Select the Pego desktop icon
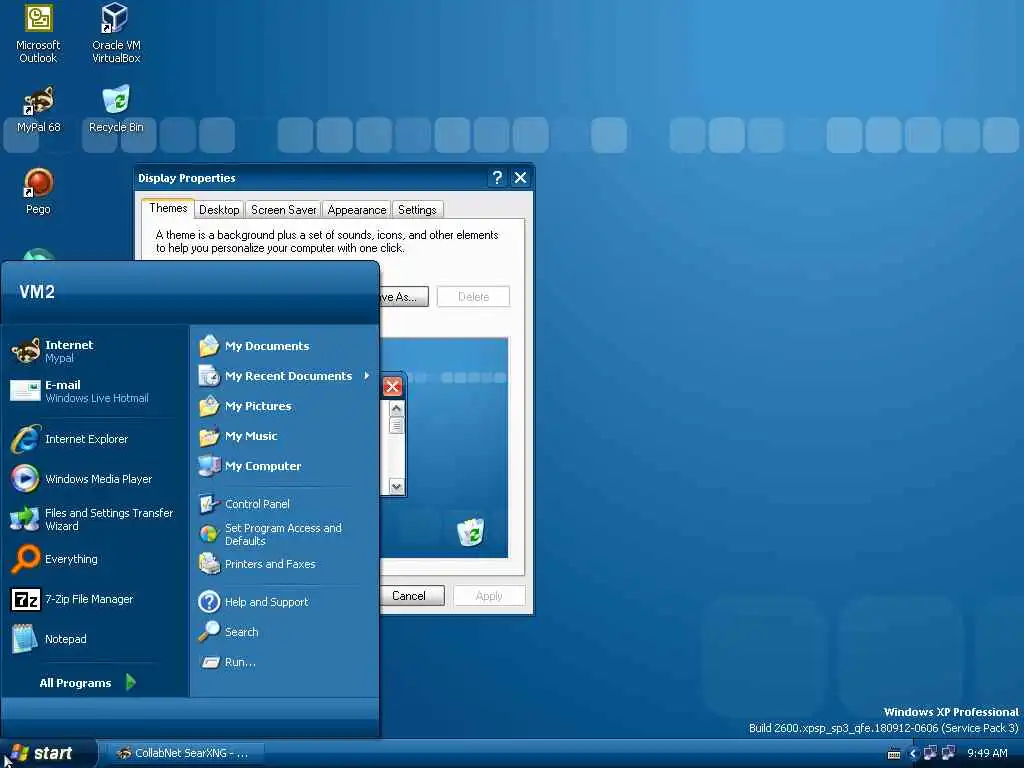This screenshot has height=768, width=1024. point(38,192)
